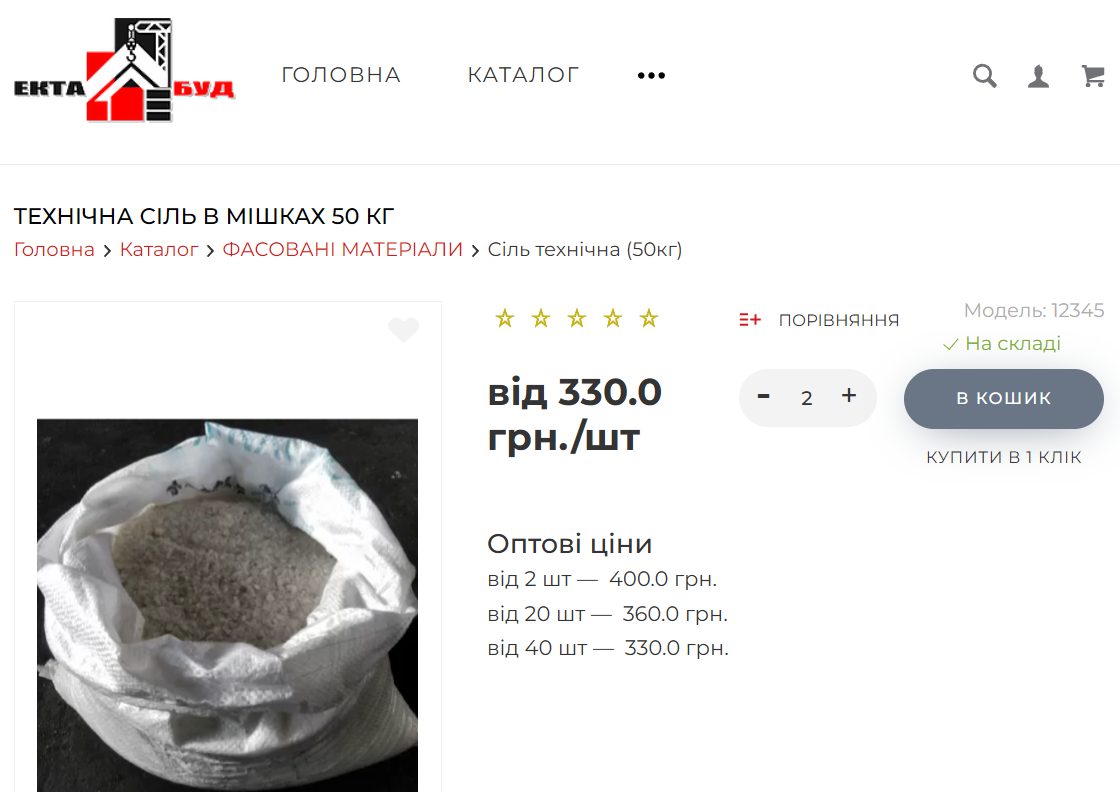
Task: Rate product with the first star
Action: [x=505, y=319]
